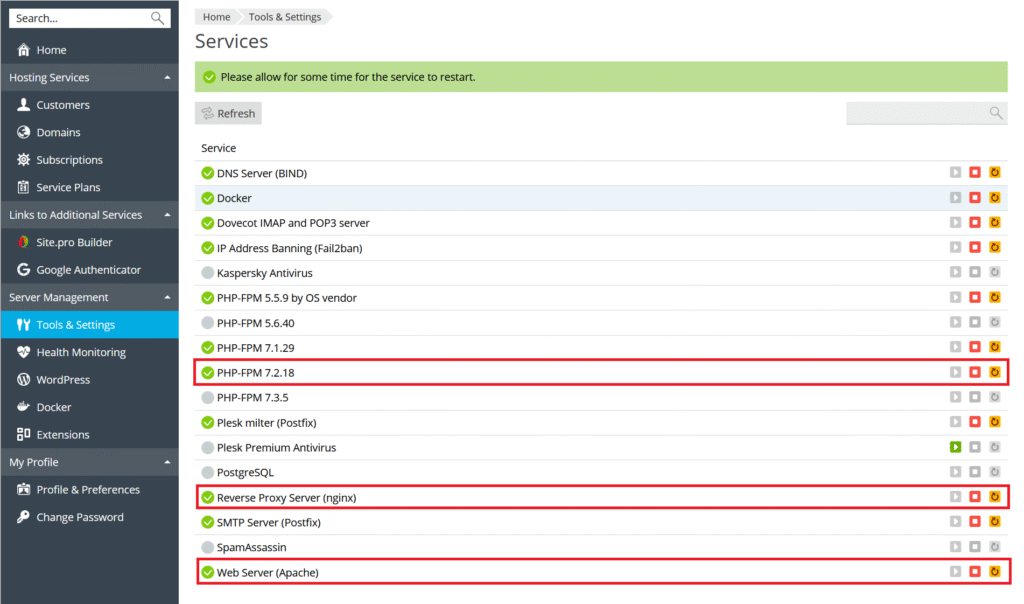Navigate to Home breadcrumb link
This screenshot has height=604, width=1024.
pyautogui.click(x=216, y=17)
